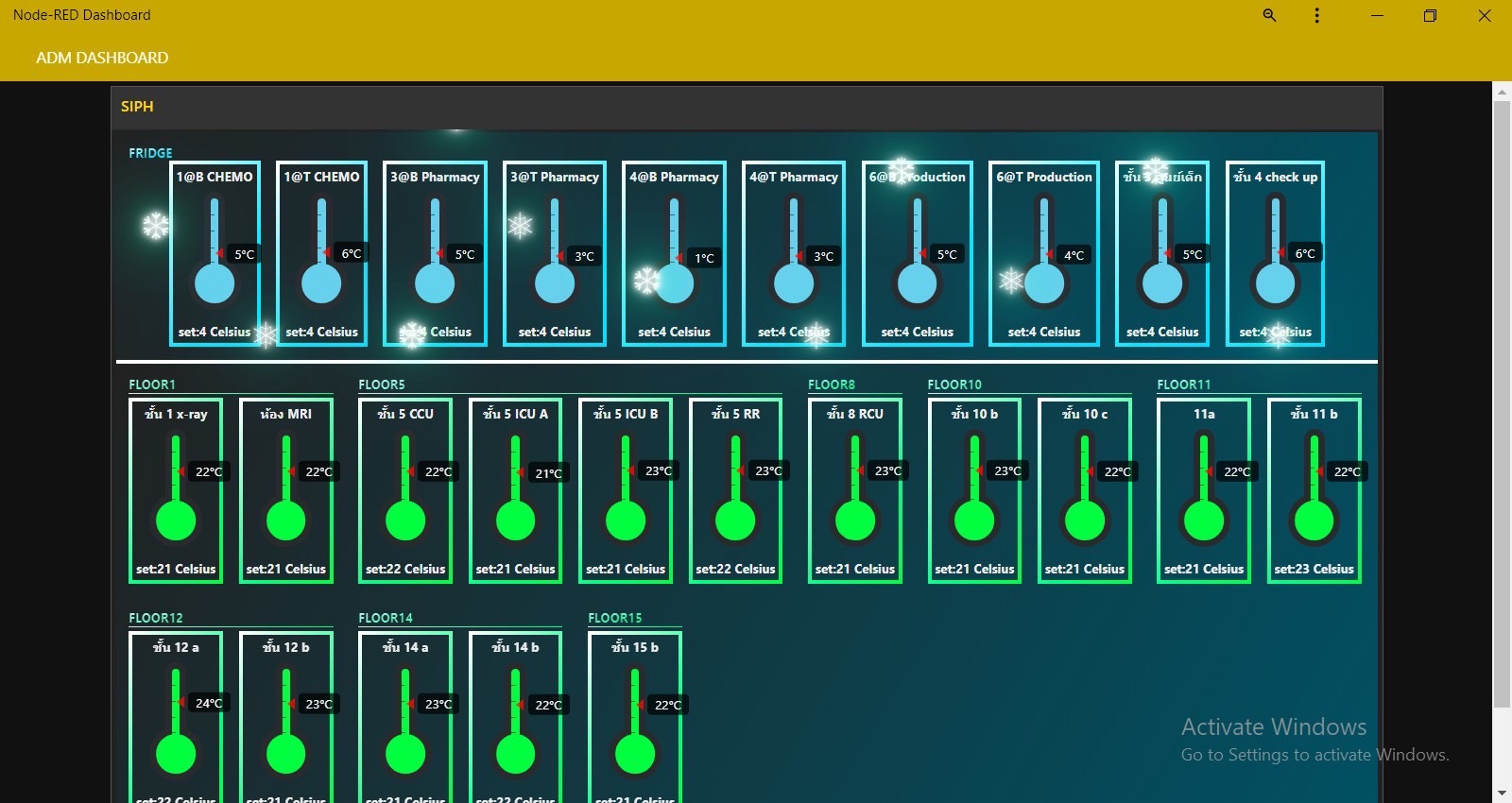This screenshot has height=803, width=1512.
Task: Click the 1@B CHEMO thermometer bulb
Action: (x=215, y=283)
